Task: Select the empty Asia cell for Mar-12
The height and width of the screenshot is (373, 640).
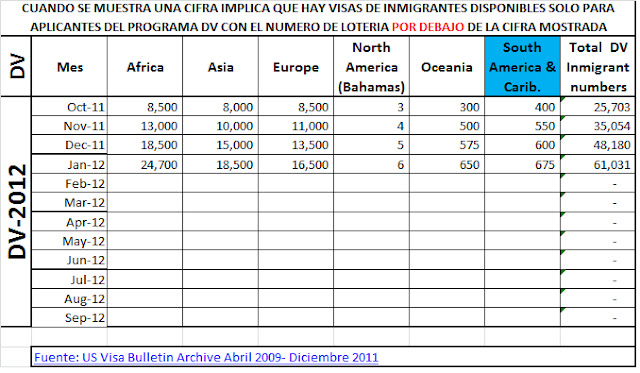Action: (220, 203)
